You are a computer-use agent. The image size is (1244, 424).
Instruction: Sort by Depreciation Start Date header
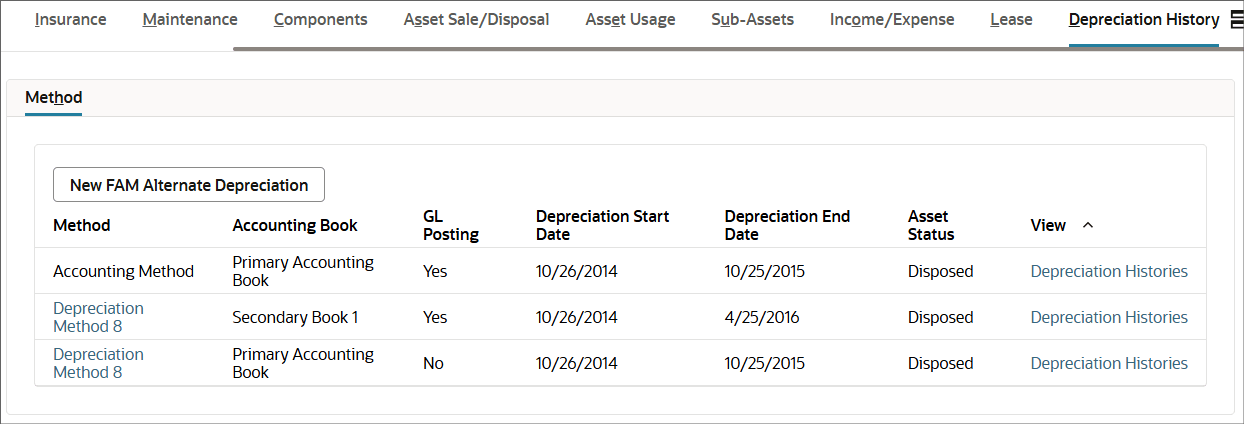pyautogui.click(x=603, y=225)
